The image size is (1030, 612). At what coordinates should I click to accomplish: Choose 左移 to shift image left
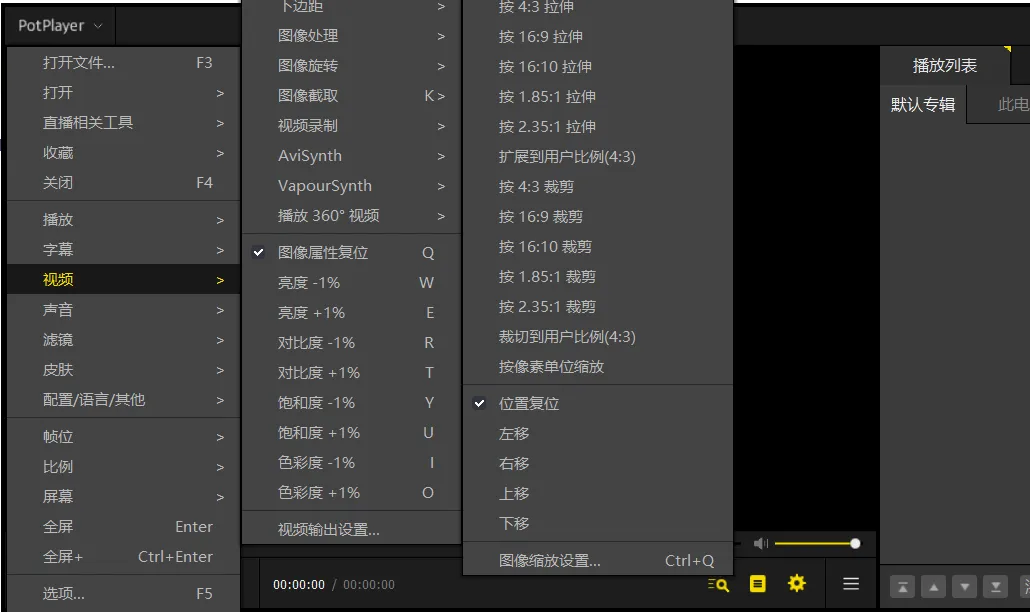point(598,434)
